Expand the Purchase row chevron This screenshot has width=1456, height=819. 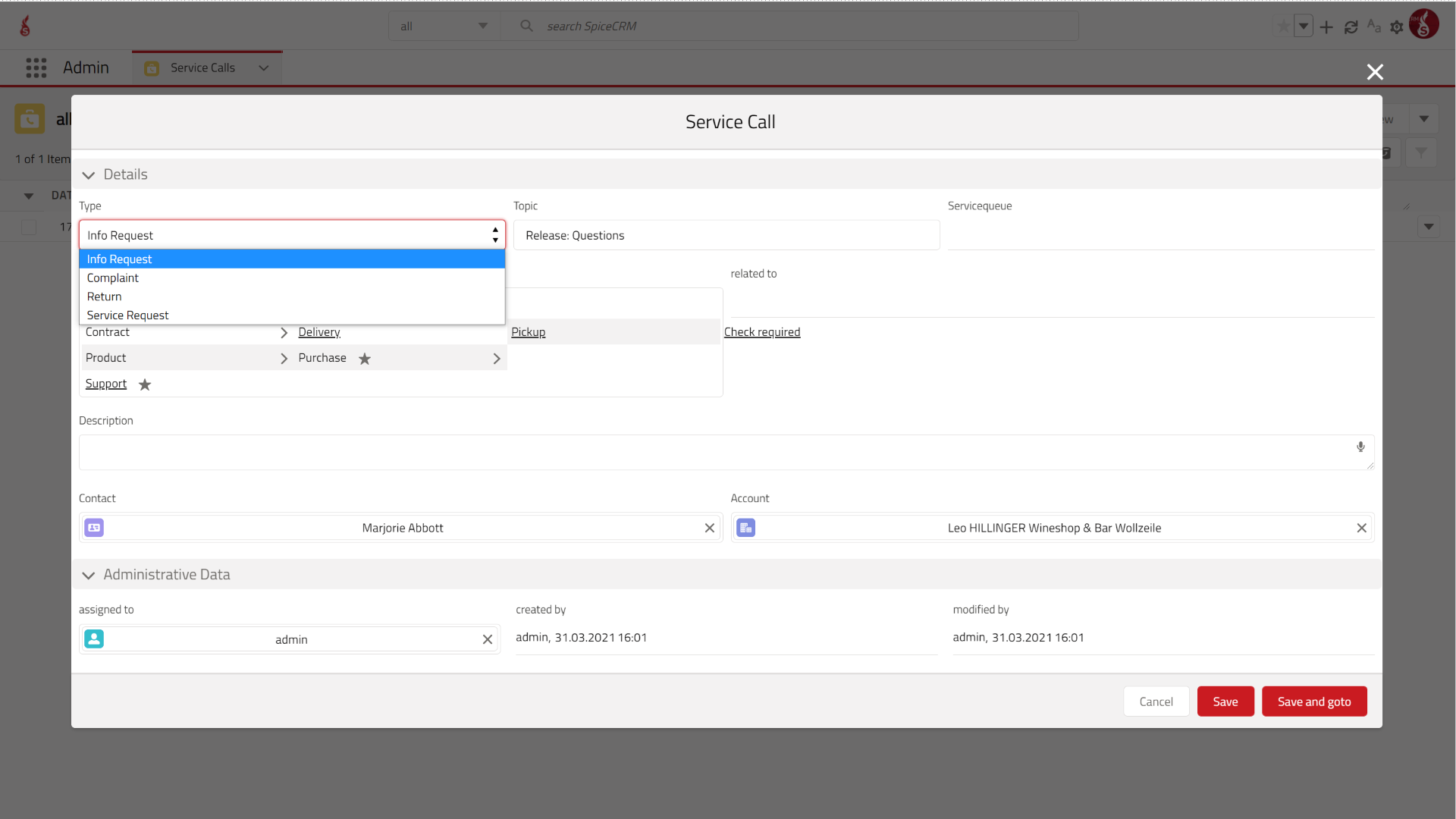coord(497,359)
